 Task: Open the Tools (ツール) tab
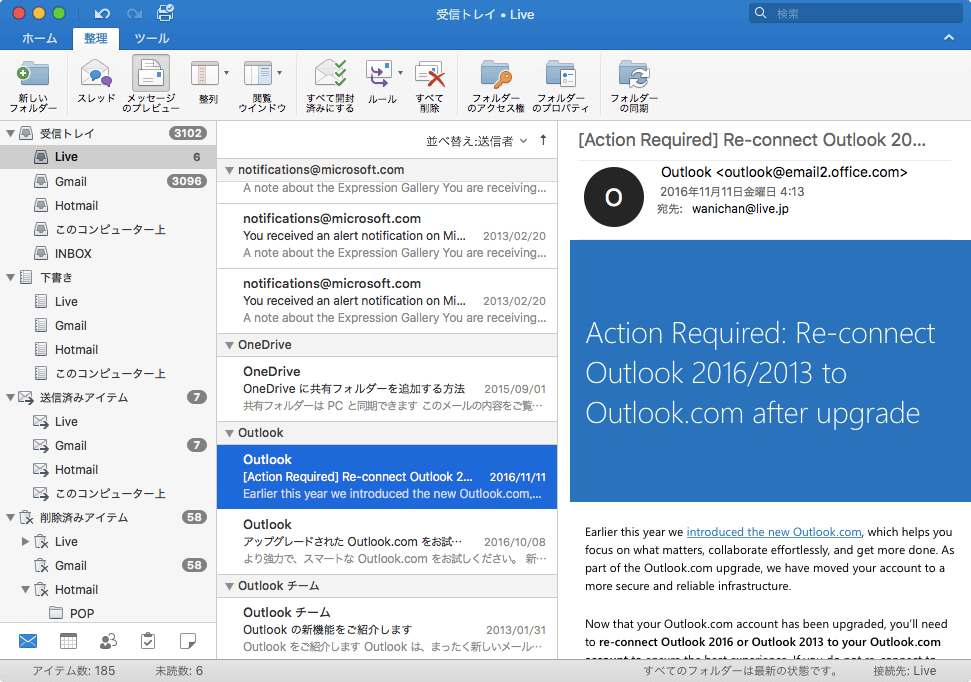click(x=152, y=38)
